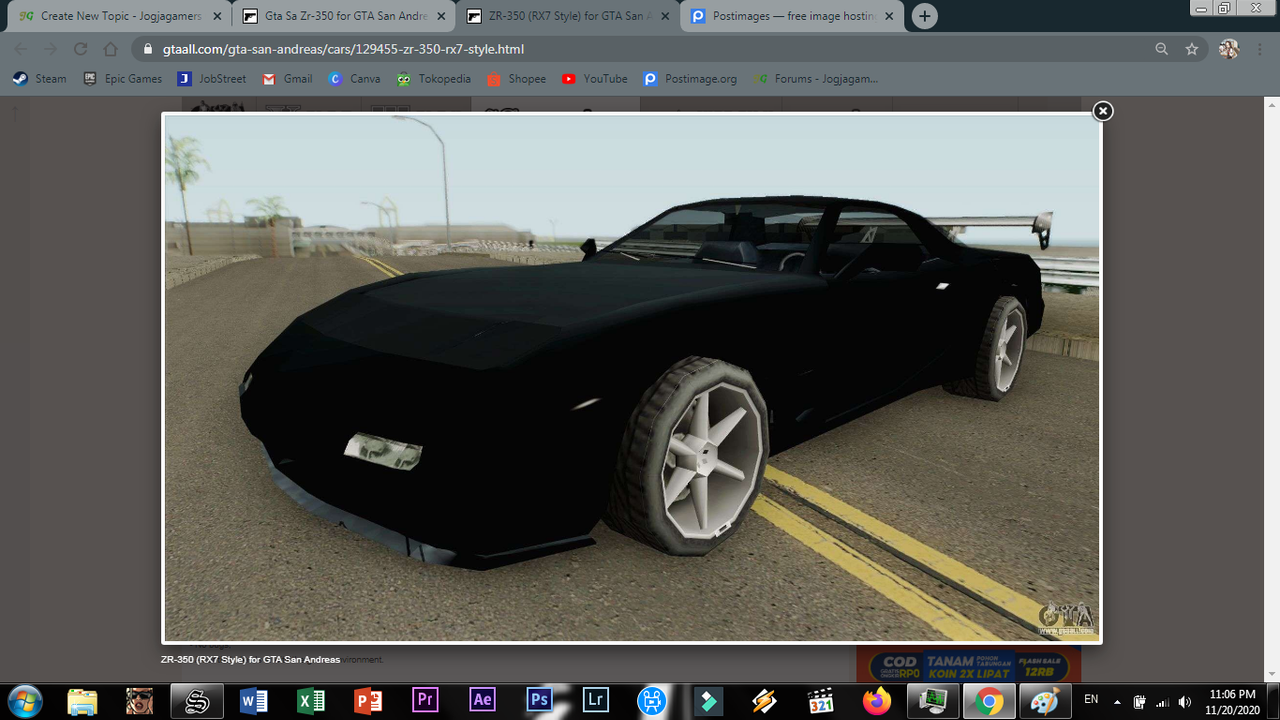
Task: Launch Filmora from the taskbar
Action: tap(710, 701)
